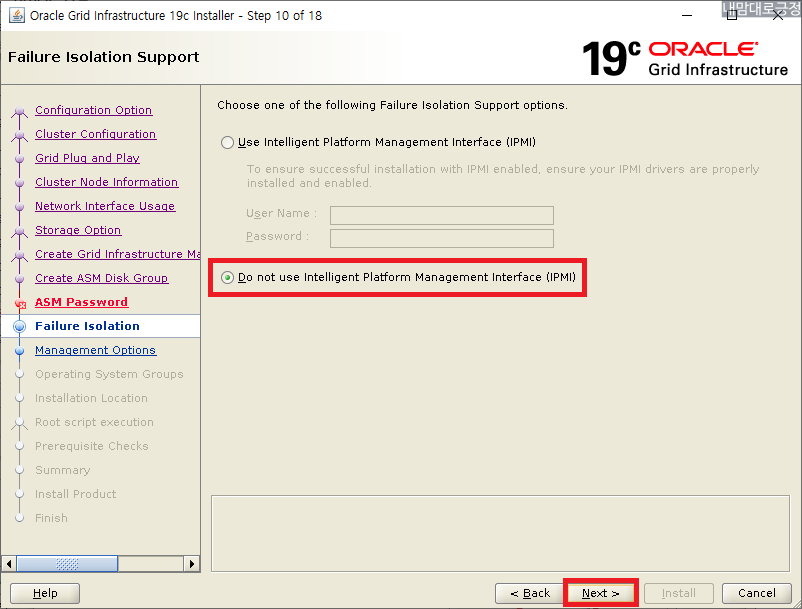This screenshot has width=802, height=609.
Task: Minimize the installer window
Action: pos(687,15)
